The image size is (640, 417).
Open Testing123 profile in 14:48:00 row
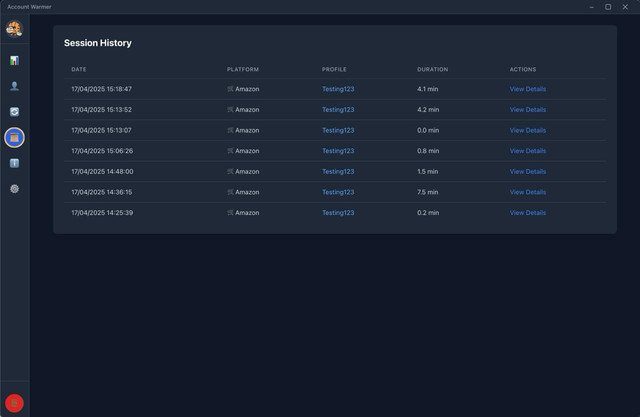click(338, 171)
